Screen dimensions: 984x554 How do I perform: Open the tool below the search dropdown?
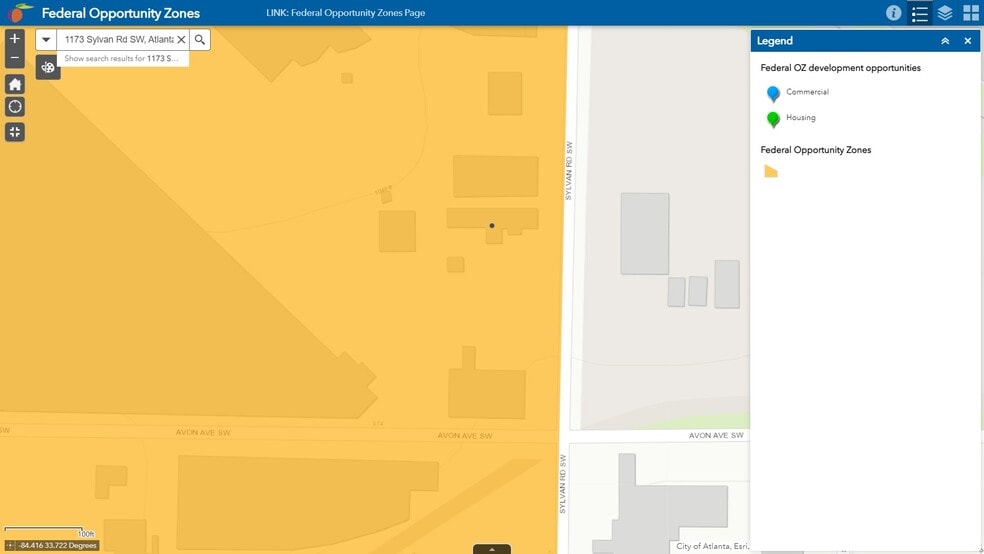(48, 67)
